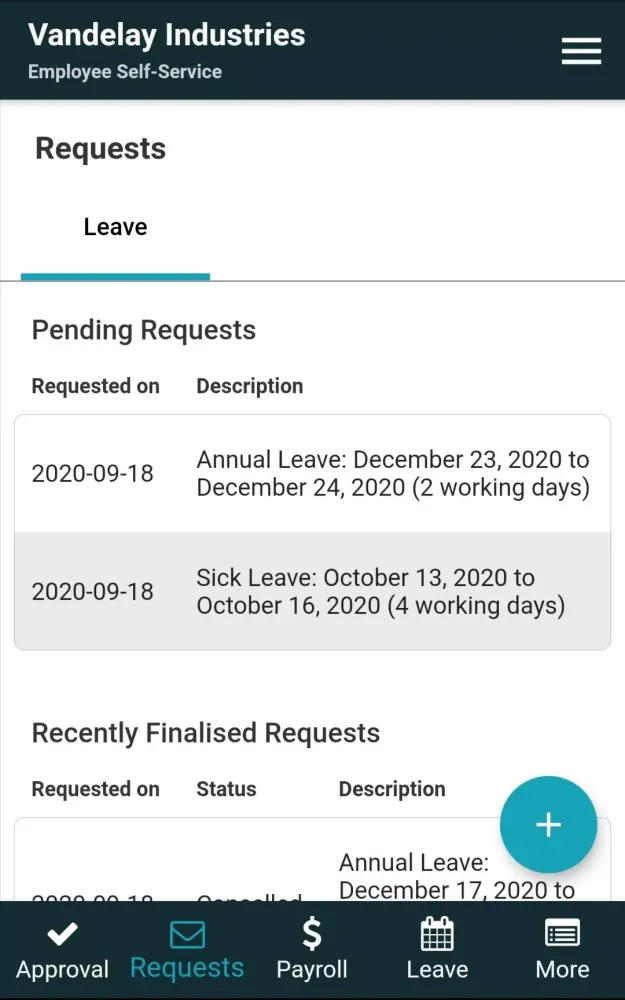
Task: Select Payroll label in bottom navigation
Action: [x=312, y=969]
